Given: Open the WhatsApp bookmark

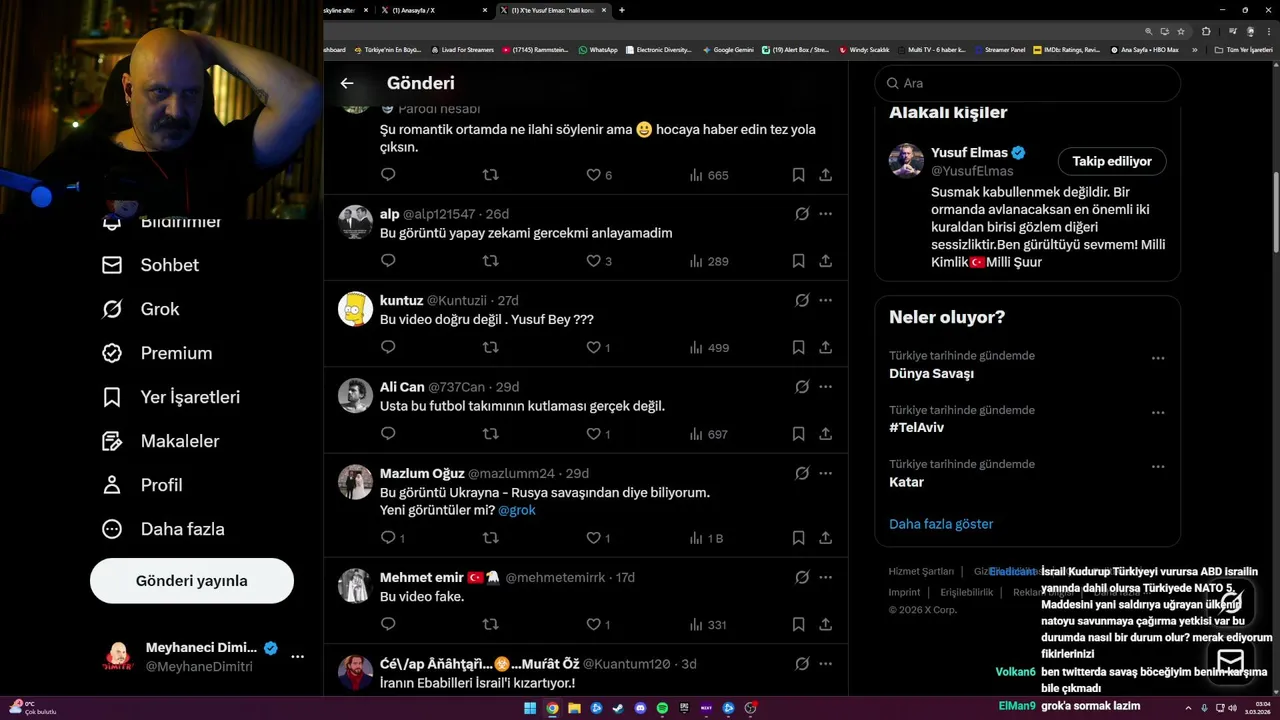Looking at the screenshot, I should [x=598, y=49].
